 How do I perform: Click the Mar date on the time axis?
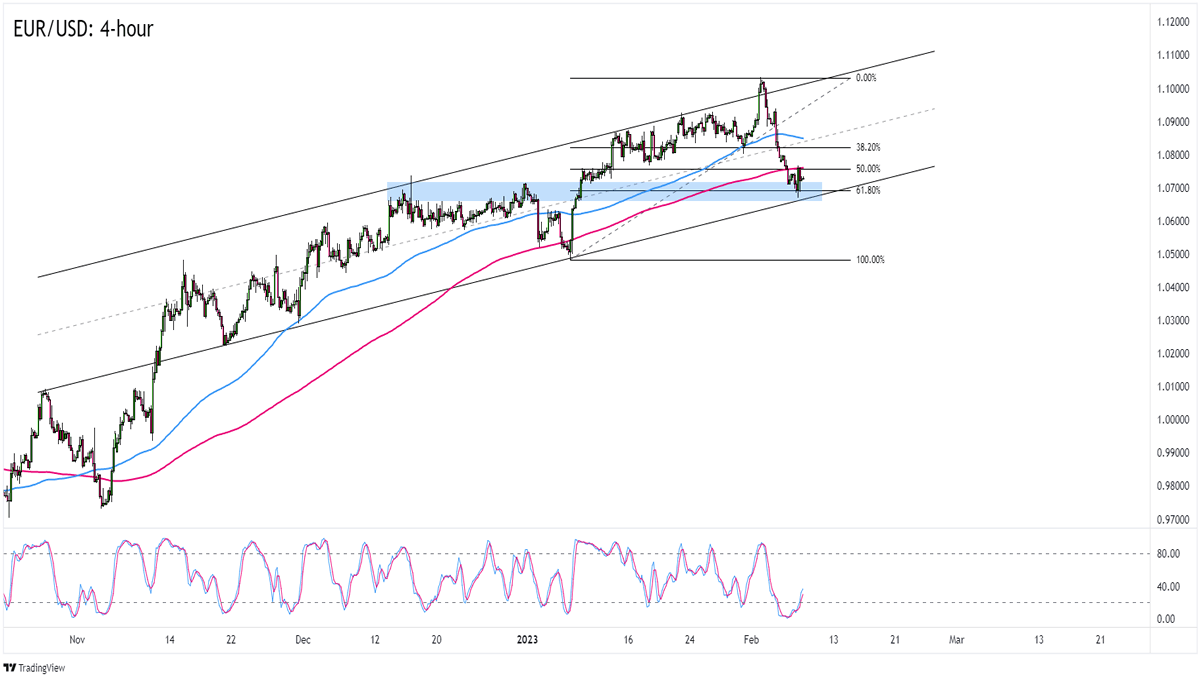[x=956, y=639]
